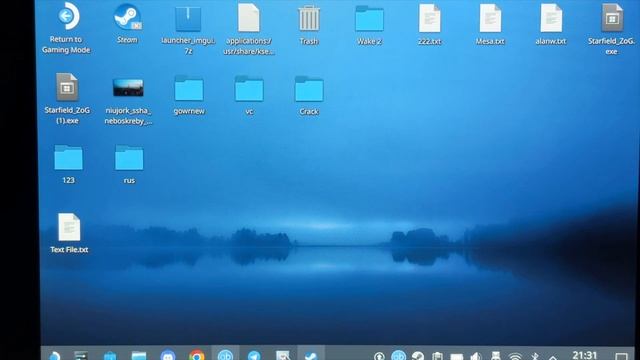Select Starfield_ZoG.exe at the top right

click(x=611, y=29)
